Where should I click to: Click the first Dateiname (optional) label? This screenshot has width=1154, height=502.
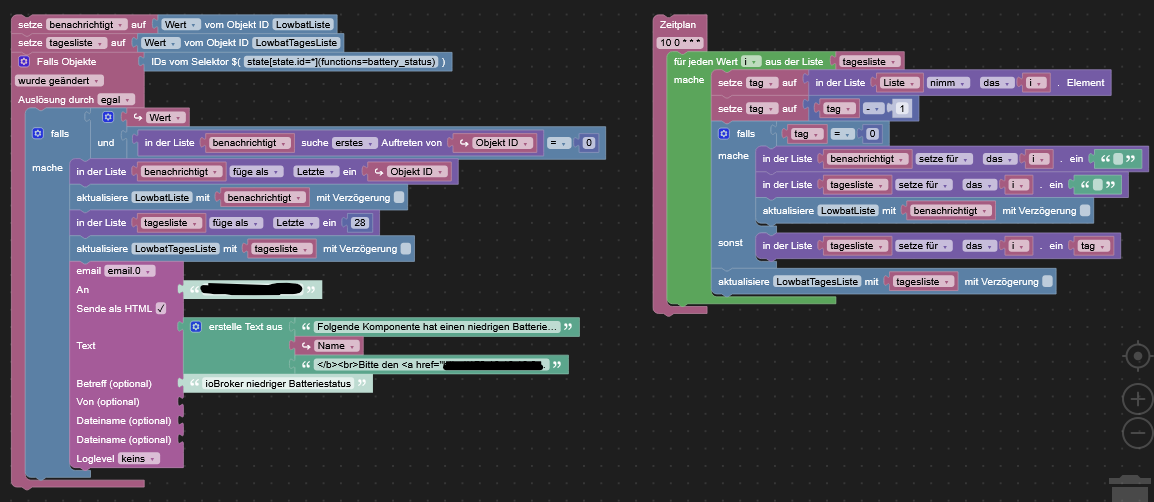(124, 420)
